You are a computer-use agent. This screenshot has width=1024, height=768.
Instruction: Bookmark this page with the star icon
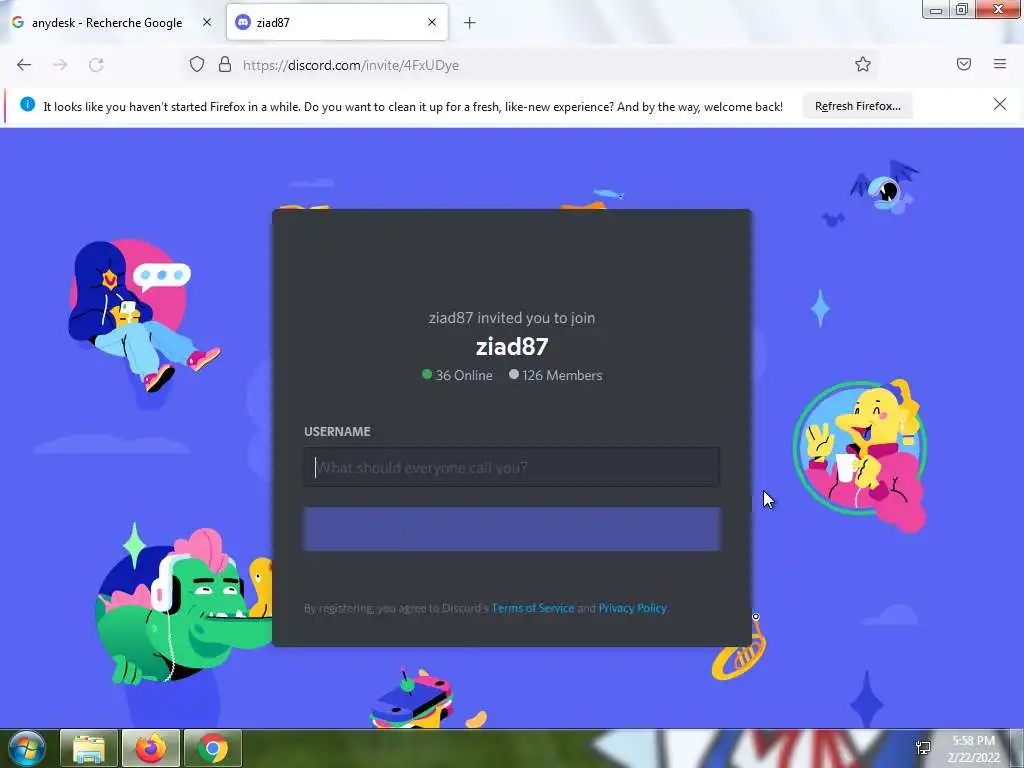click(x=863, y=64)
